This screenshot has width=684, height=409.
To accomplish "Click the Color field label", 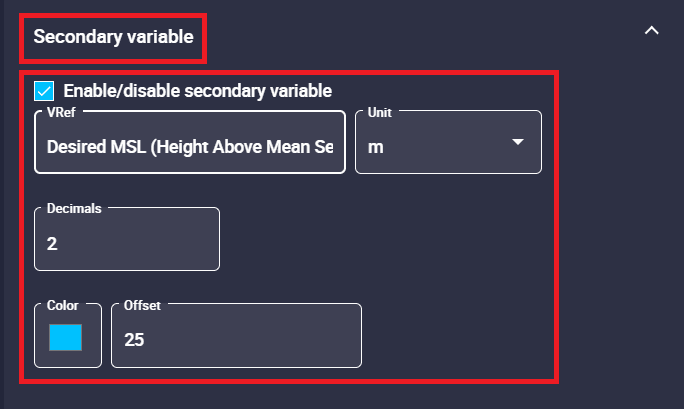I will click(62, 305).
